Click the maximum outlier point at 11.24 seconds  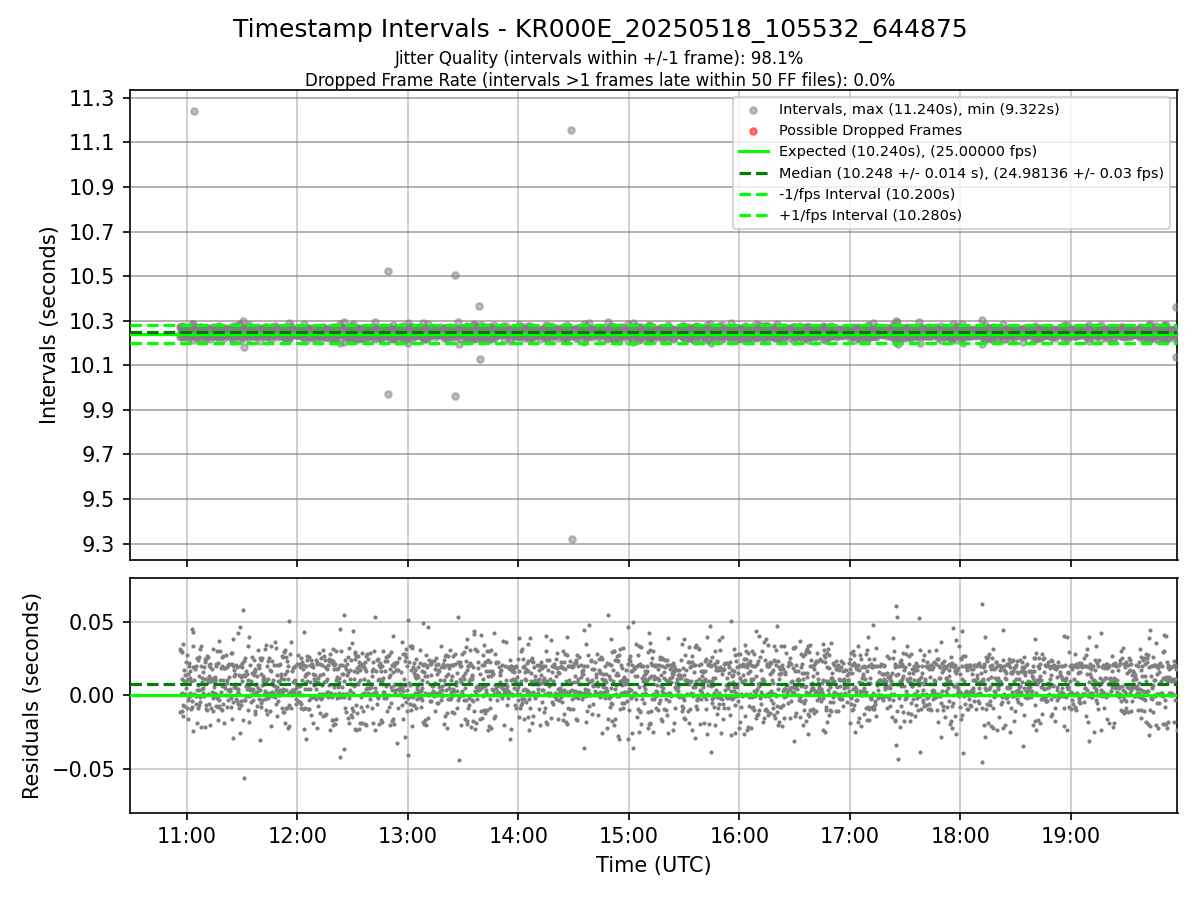click(x=194, y=111)
